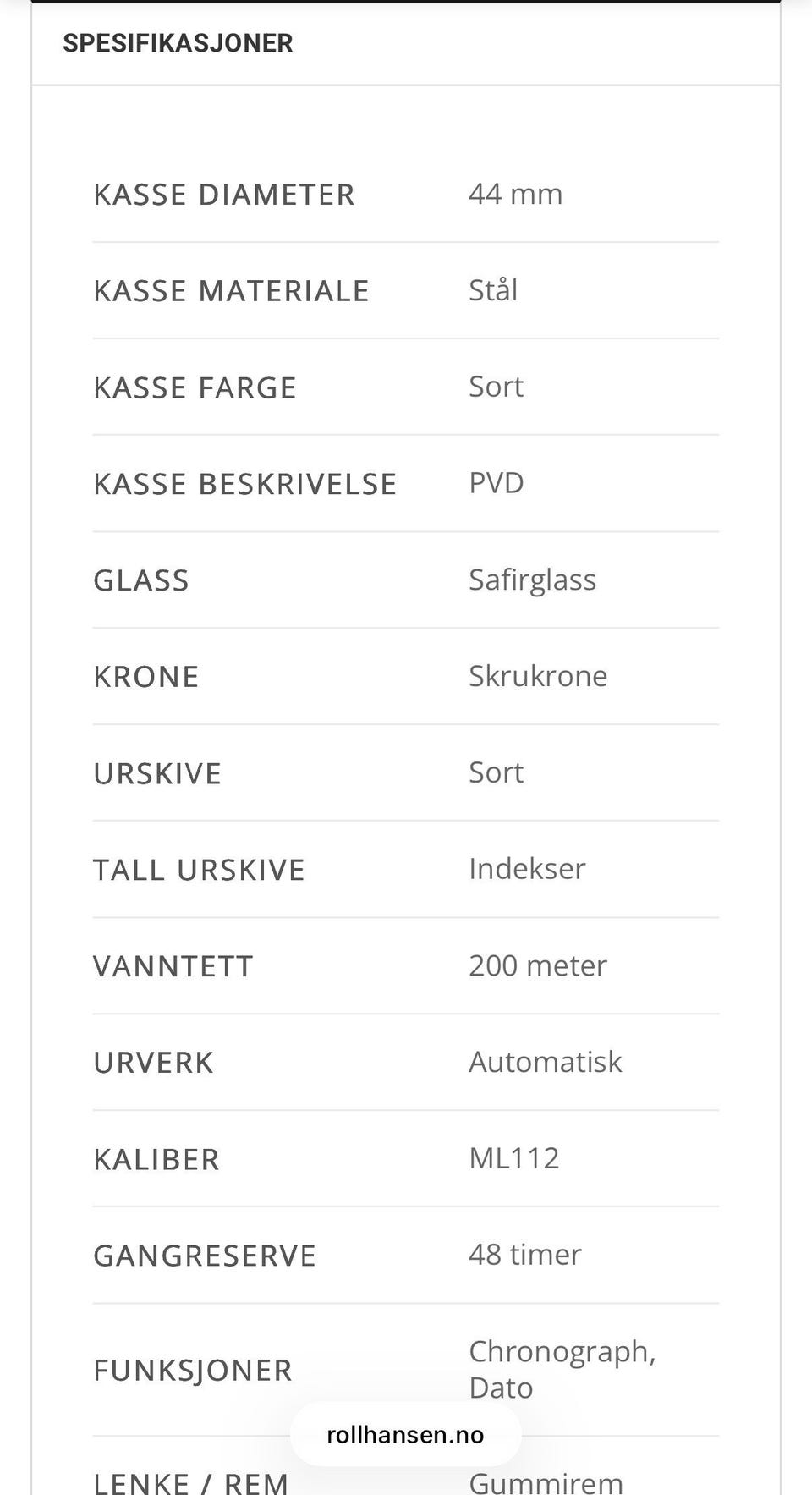Click the Safirglass value text
Viewport: 812px width, 1495px height.
pos(532,580)
